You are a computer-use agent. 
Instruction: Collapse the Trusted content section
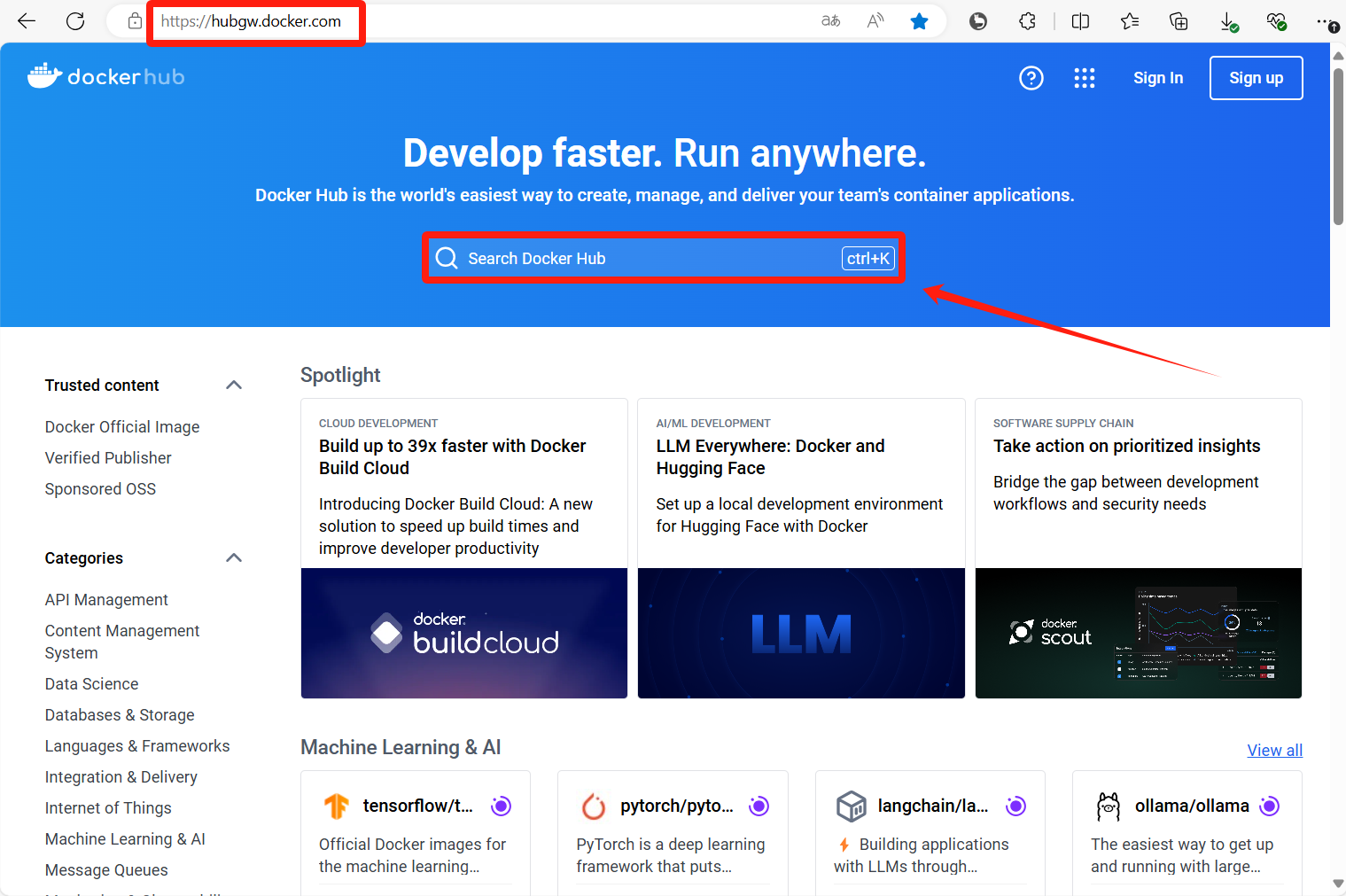[x=234, y=385]
